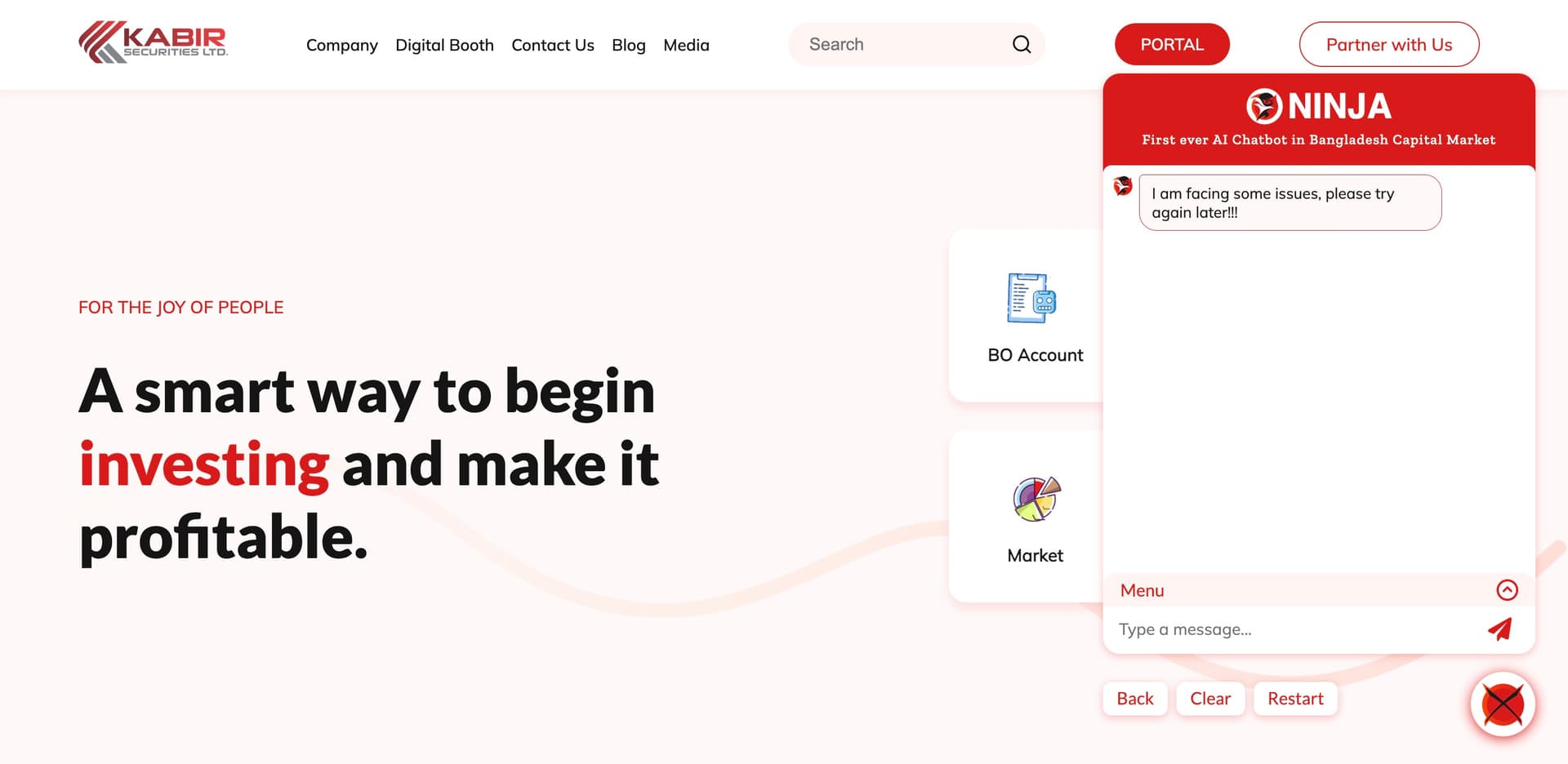Image resolution: width=1568 pixels, height=764 pixels.
Task: Open the Company menu
Action: tap(341, 45)
